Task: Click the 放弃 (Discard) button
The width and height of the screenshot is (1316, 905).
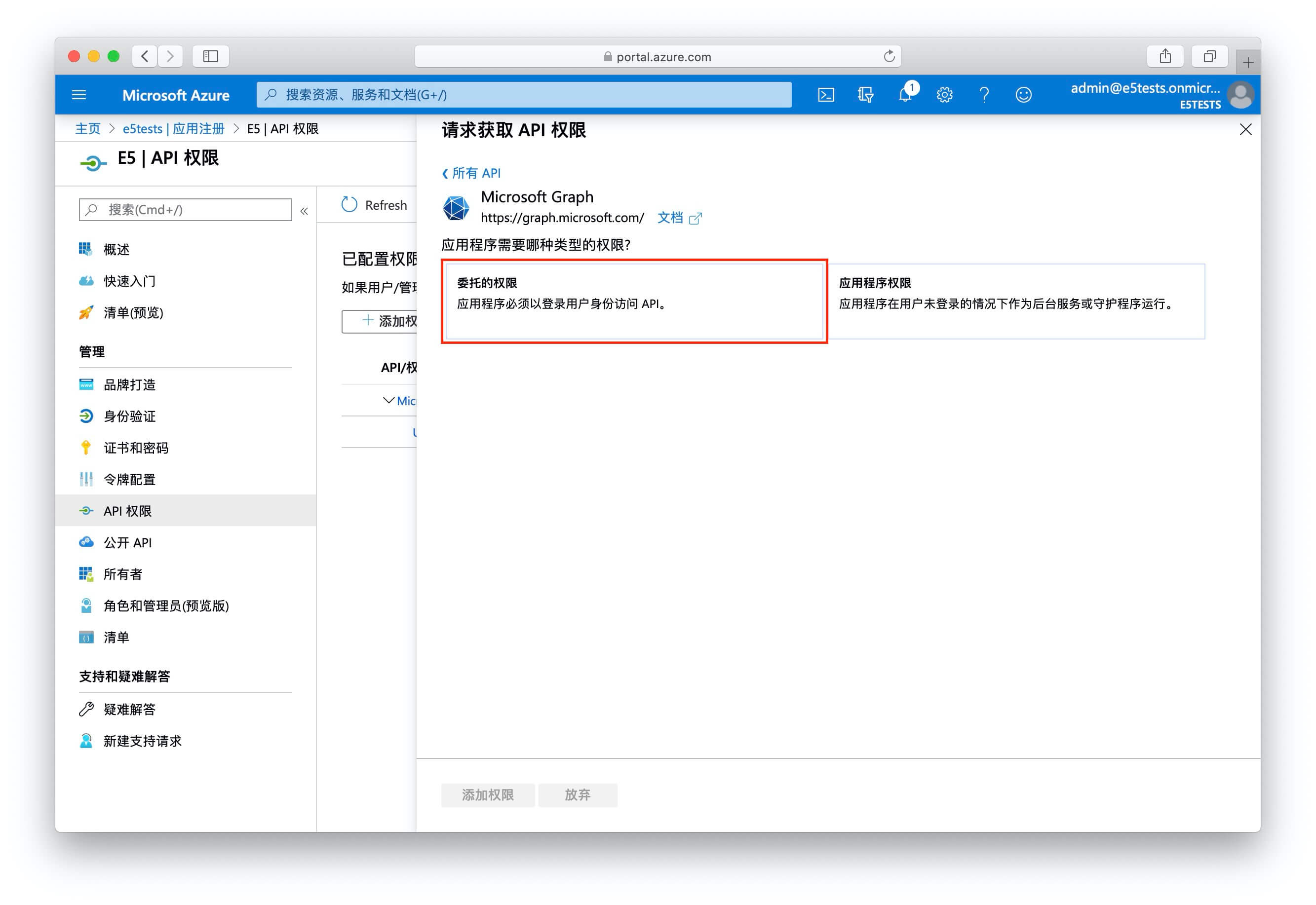Action: coord(577,794)
